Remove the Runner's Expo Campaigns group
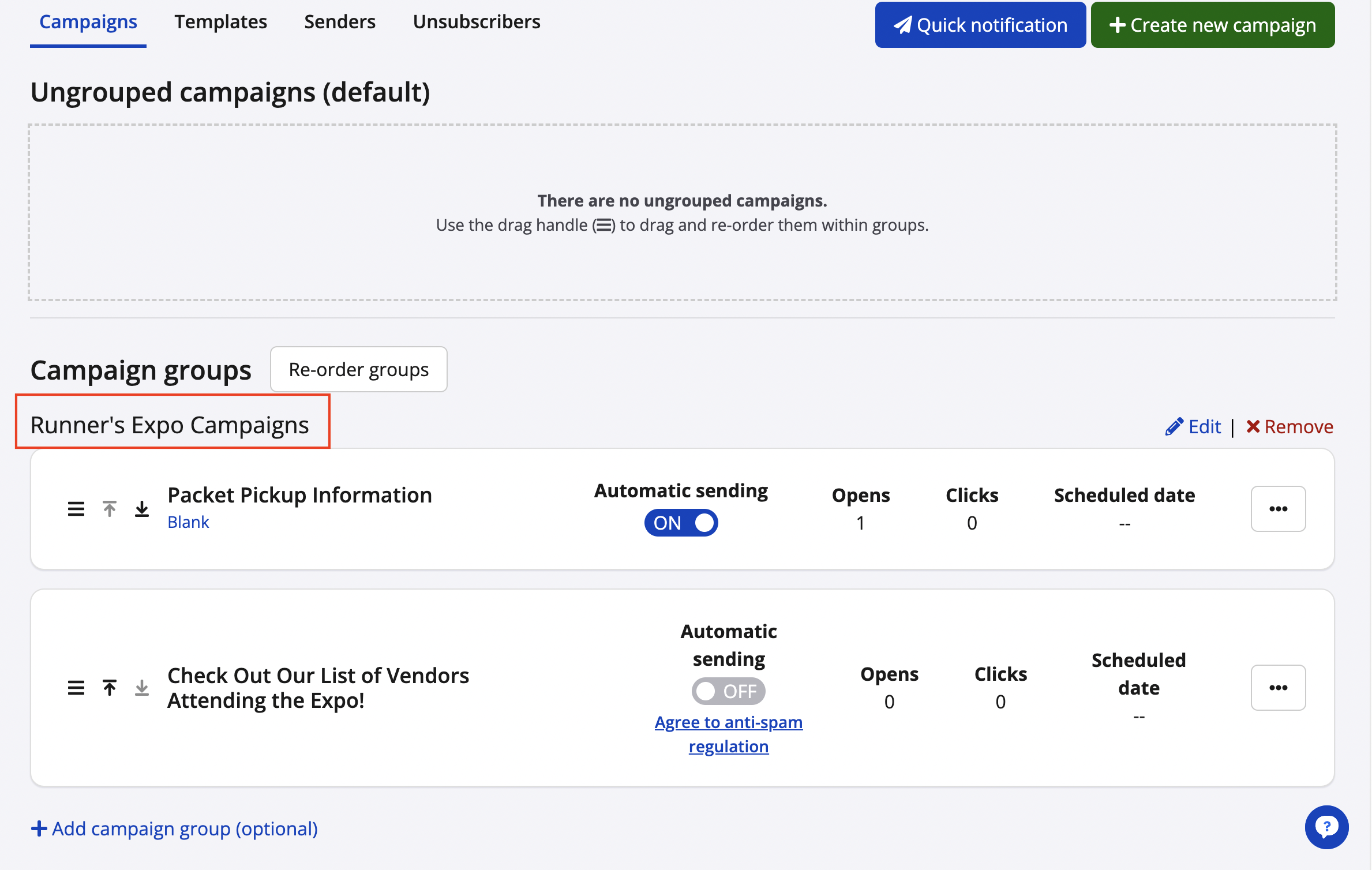Screen dimensions: 1372x870 pyautogui.click(x=1290, y=427)
